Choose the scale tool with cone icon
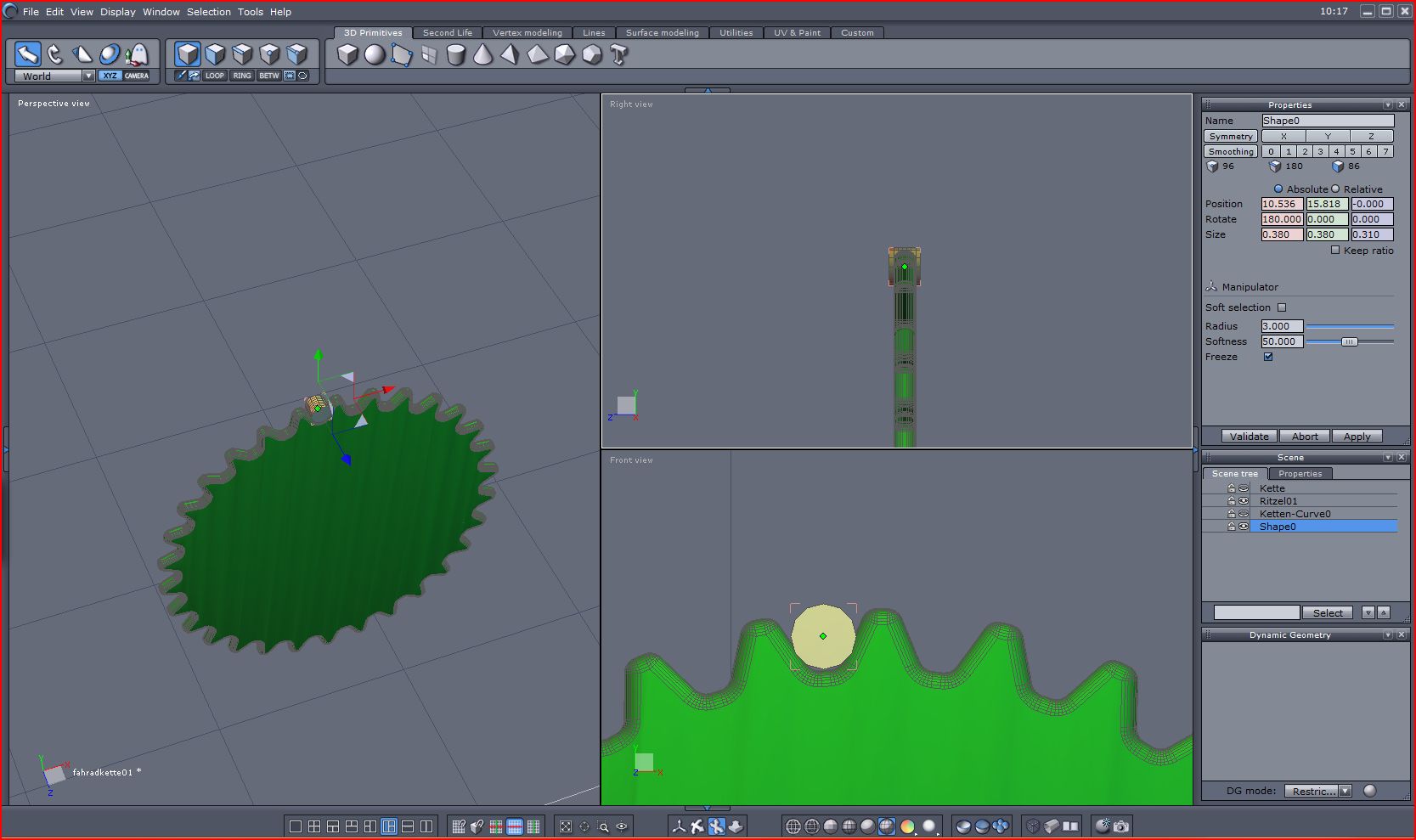This screenshot has height=840, width=1416. point(82,54)
